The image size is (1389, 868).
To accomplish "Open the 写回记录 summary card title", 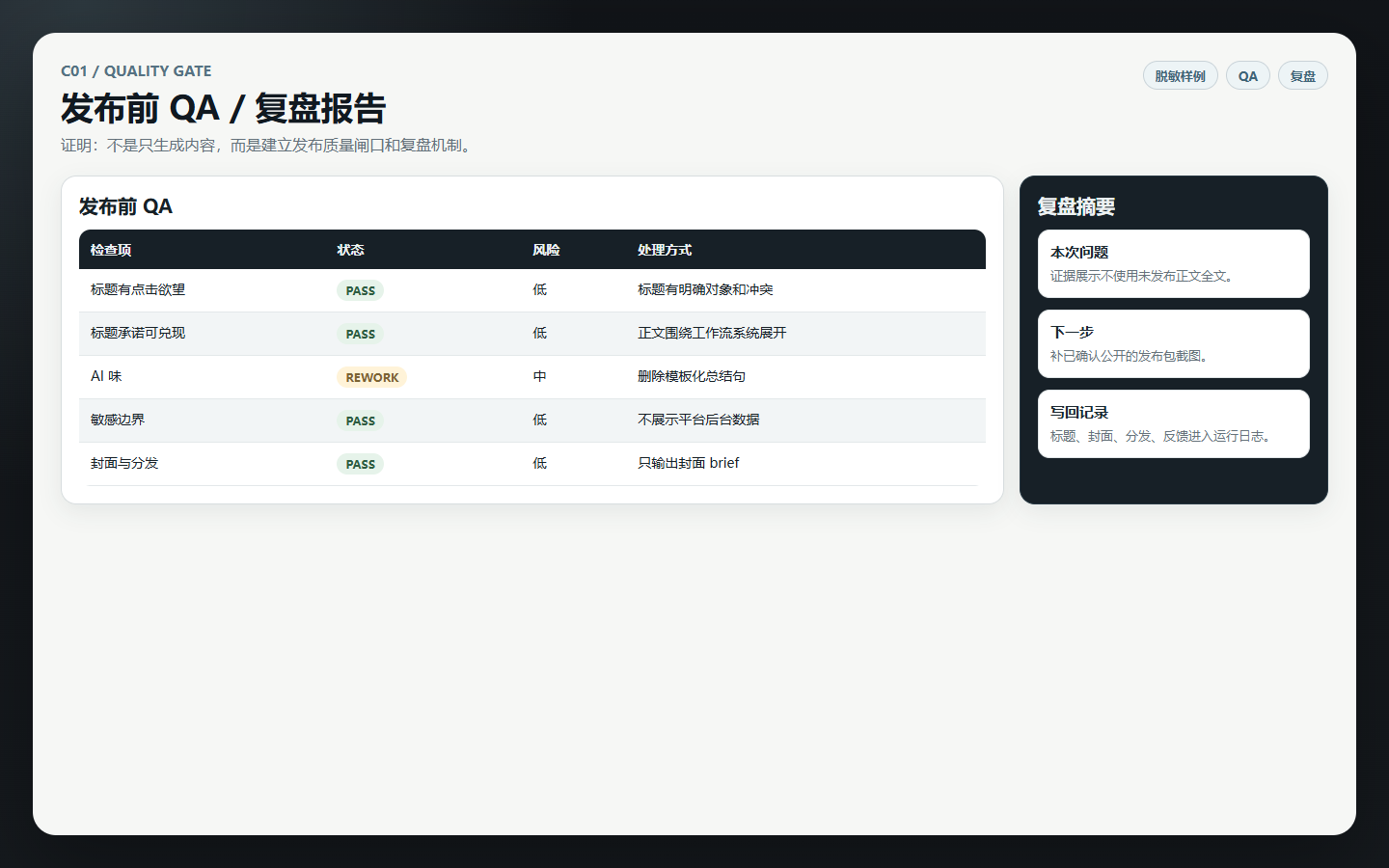I will click(x=1079, y=412).
